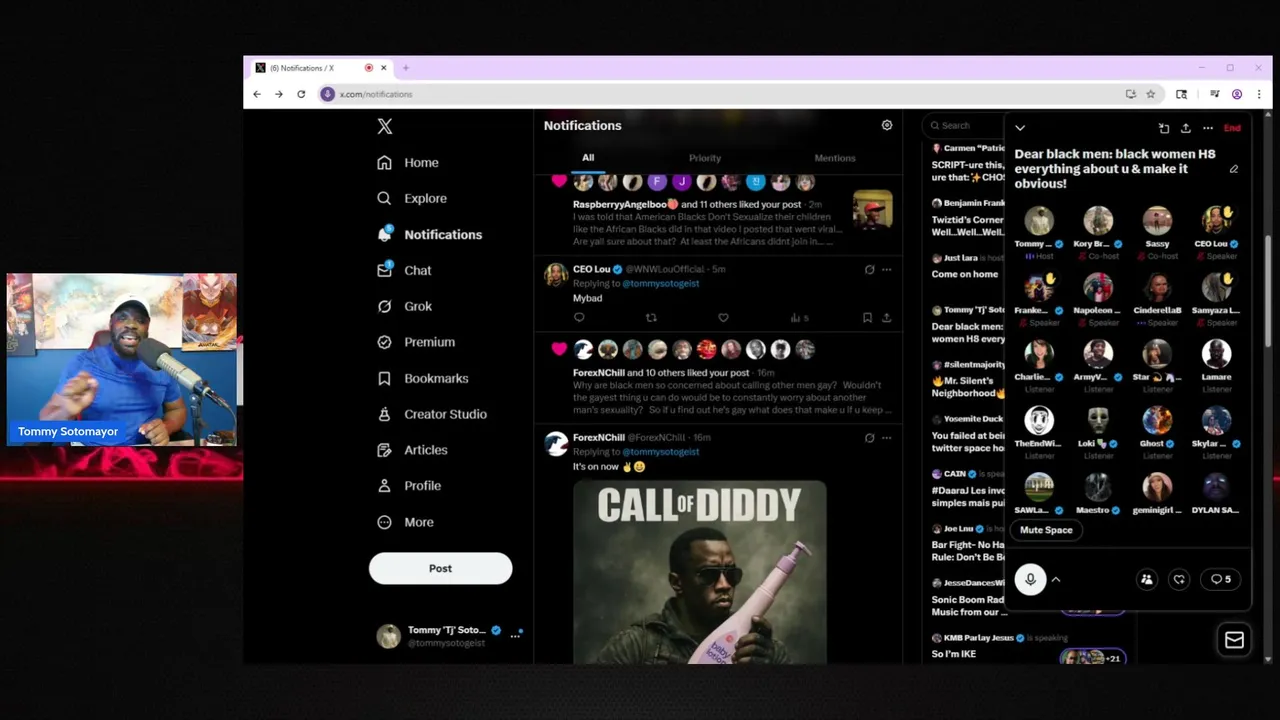Reload the page in Chrome
Screen dimensions: 1280x720
pyautogui.click(x=301, y=94)
